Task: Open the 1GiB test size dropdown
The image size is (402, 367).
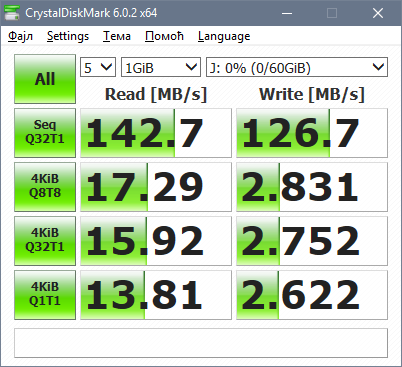Action: click(161, 67)
